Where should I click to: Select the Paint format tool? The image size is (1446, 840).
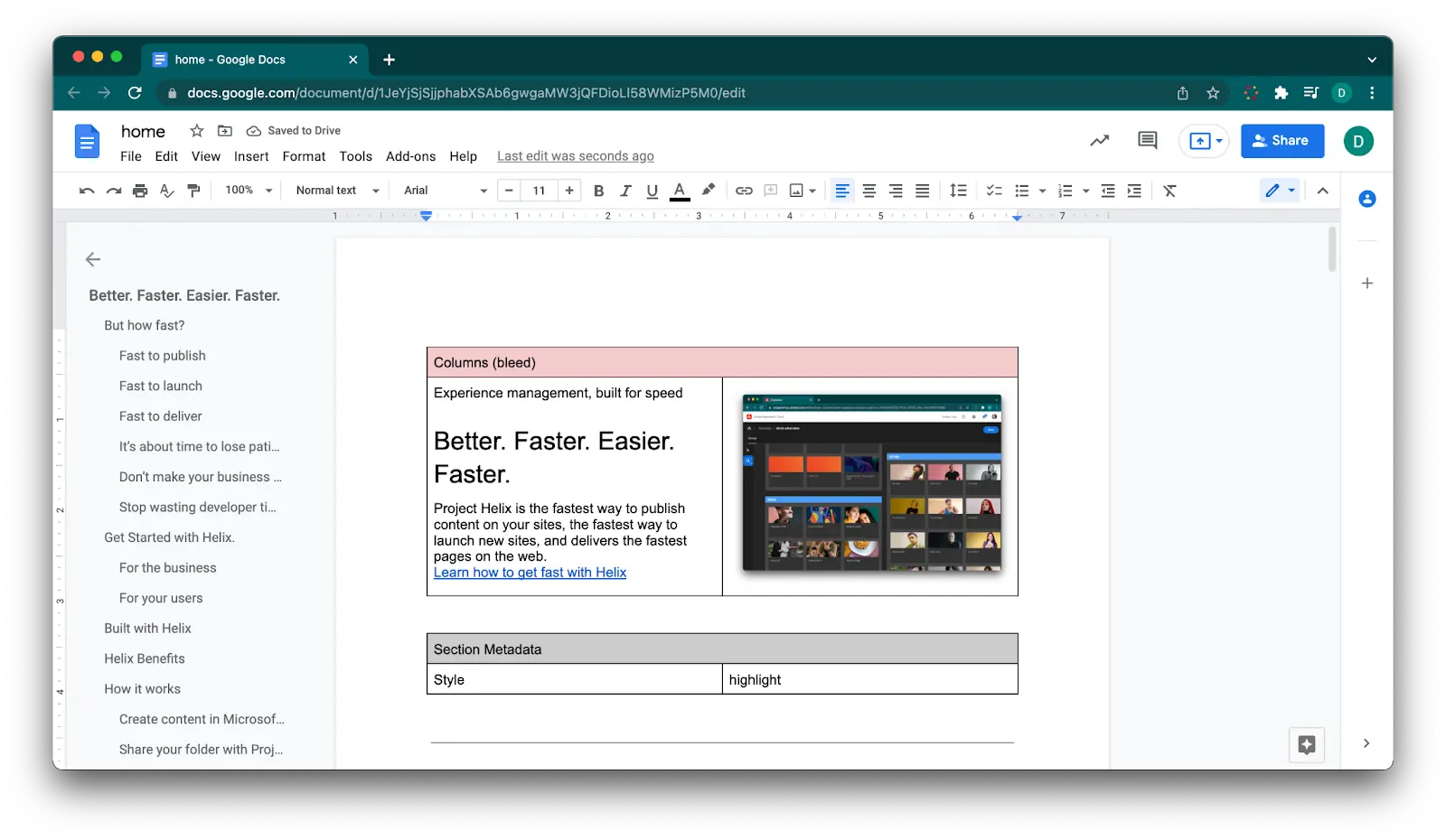pos(193,191)
